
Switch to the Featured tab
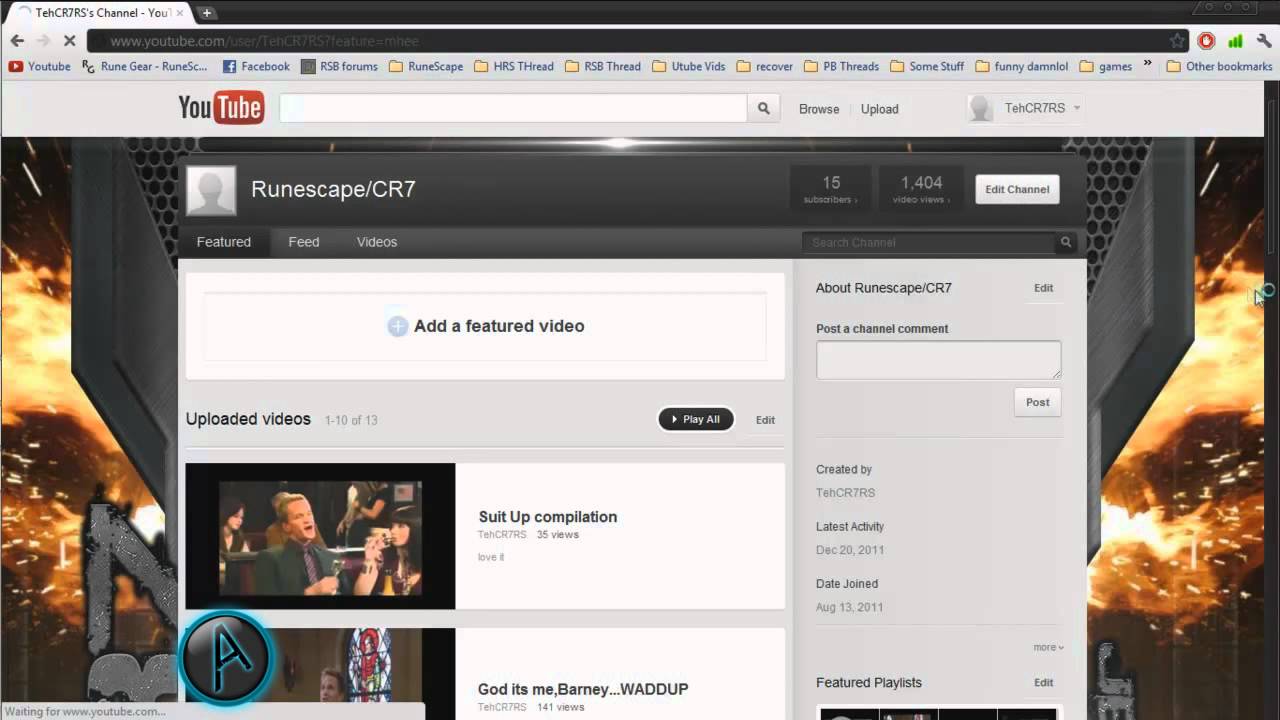(x=224, y=242)
